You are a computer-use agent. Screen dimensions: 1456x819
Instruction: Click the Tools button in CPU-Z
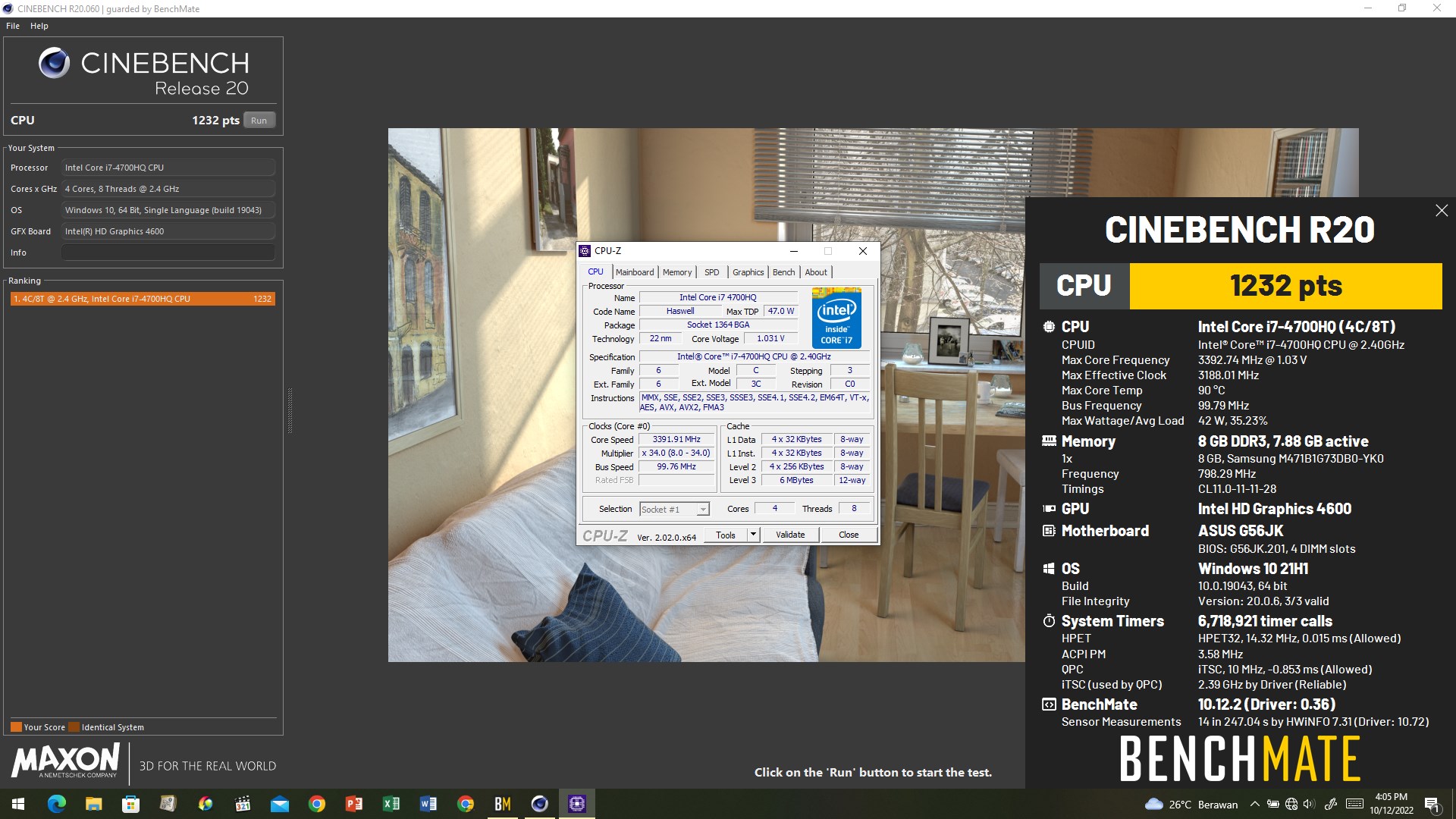point(726,535)
